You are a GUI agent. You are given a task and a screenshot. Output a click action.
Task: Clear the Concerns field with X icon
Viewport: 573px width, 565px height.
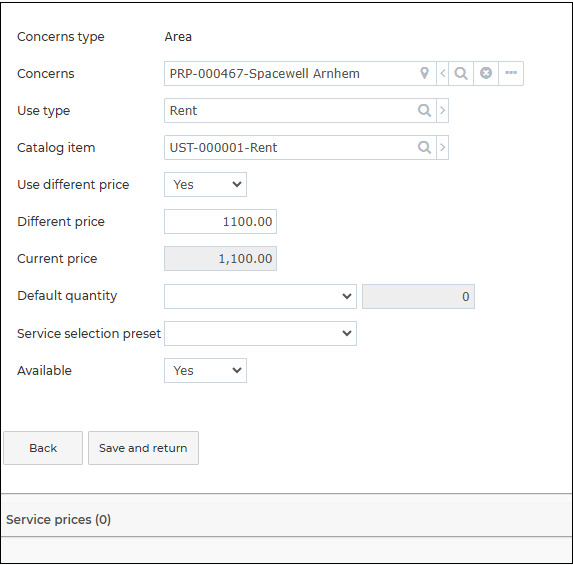tap(486, 73)
